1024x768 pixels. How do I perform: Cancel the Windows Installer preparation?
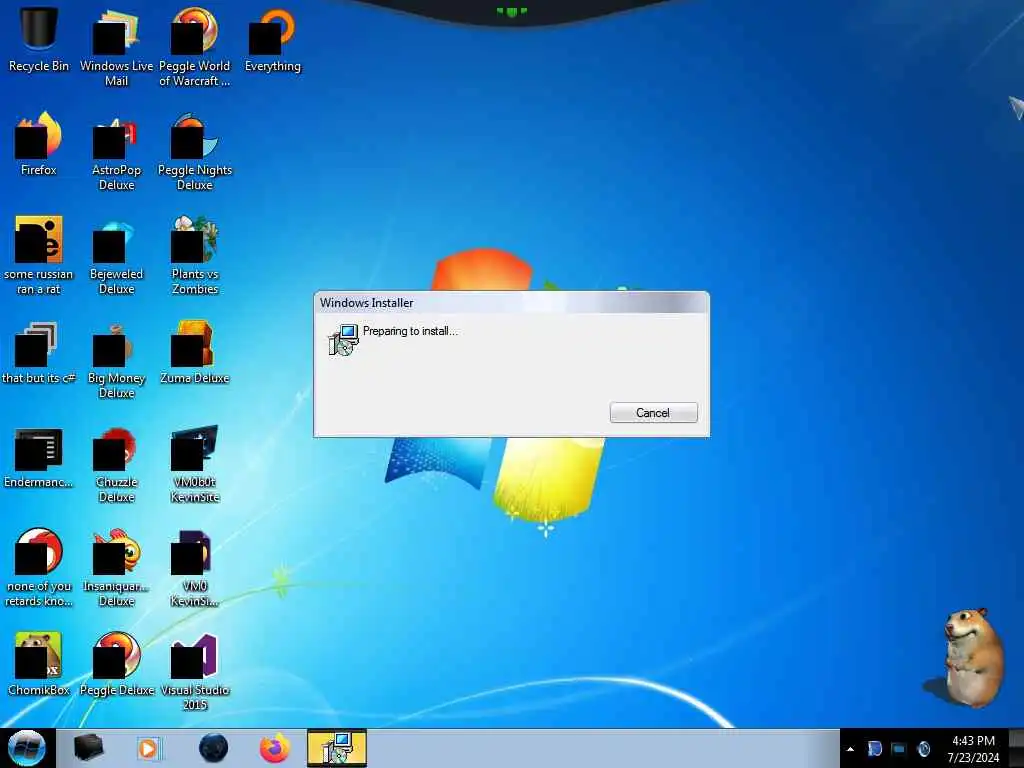click(653, 413)
